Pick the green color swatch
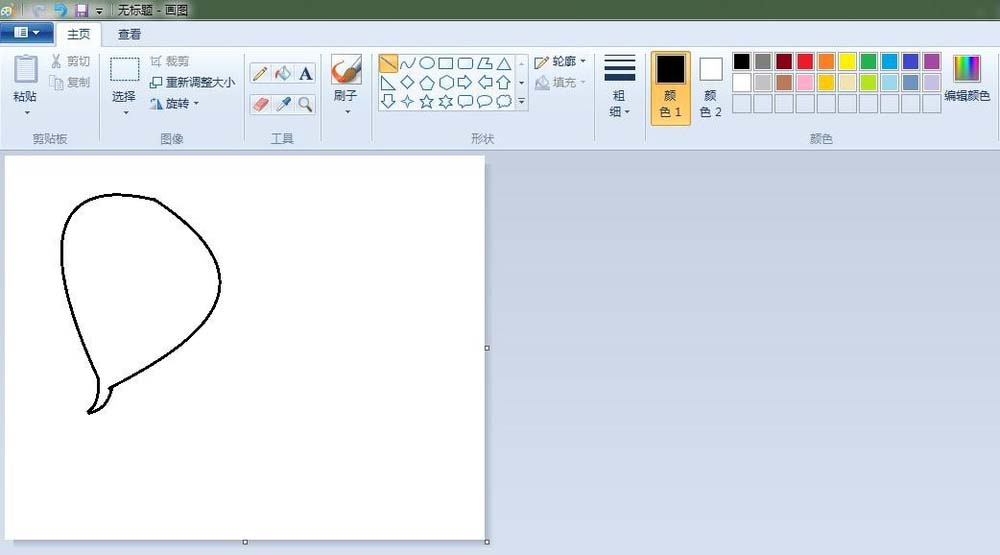The width and height of the screenshot is (1000, 555). tap(868, 61)
